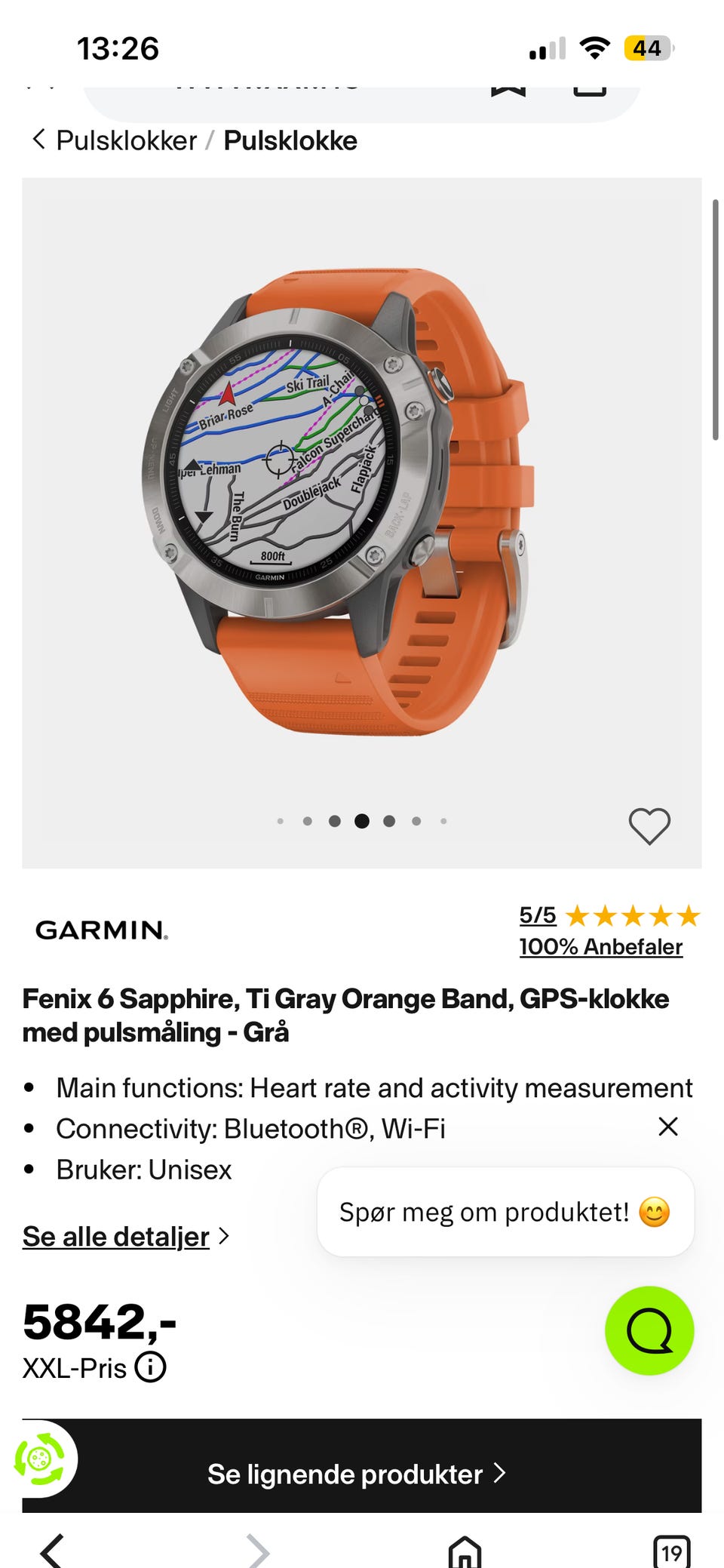Open the browser home icon
The image size is (724, 1568).
pyautogui.click(x=465, y=1551)
